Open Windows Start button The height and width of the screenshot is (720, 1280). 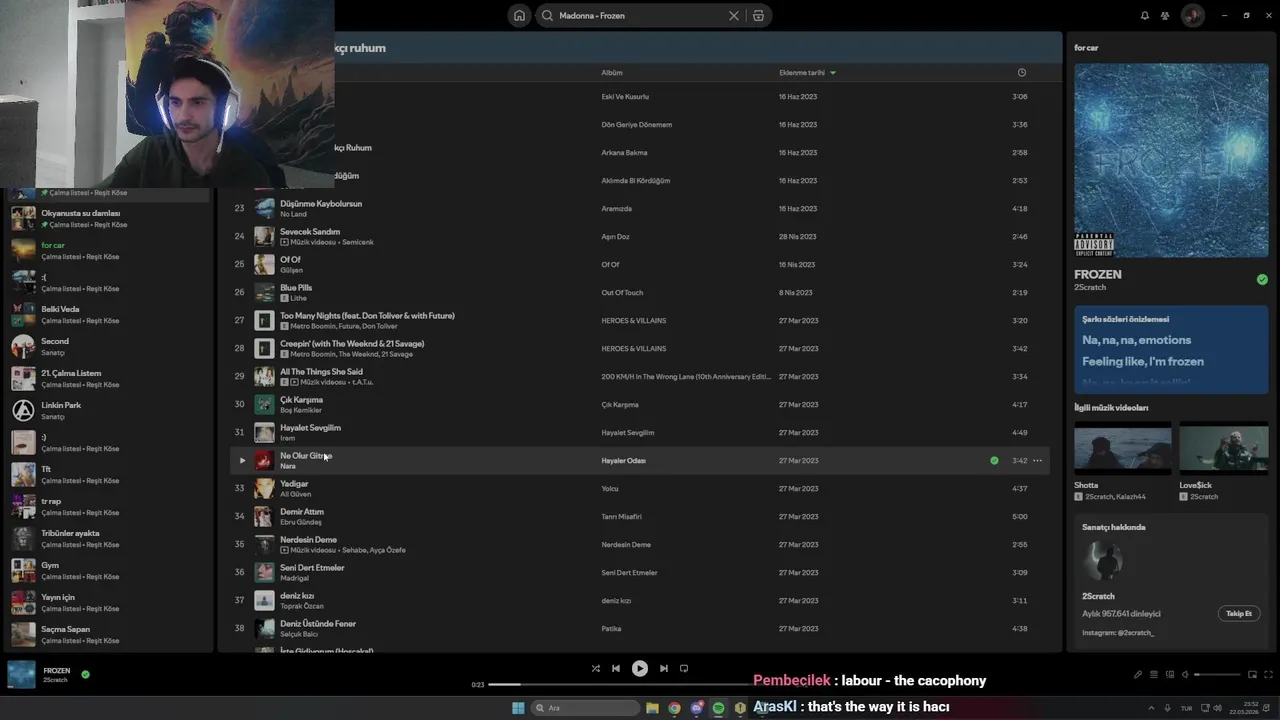coord(518,708)
